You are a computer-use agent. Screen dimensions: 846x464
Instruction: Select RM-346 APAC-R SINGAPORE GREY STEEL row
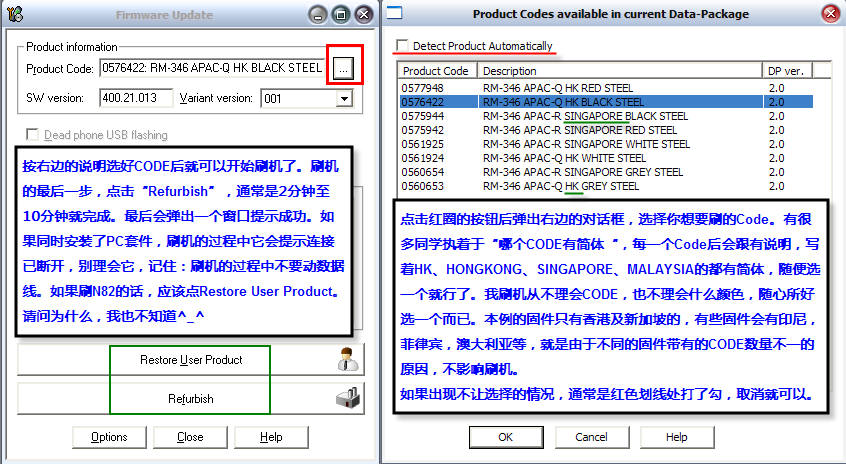click(x=570, y=171)
